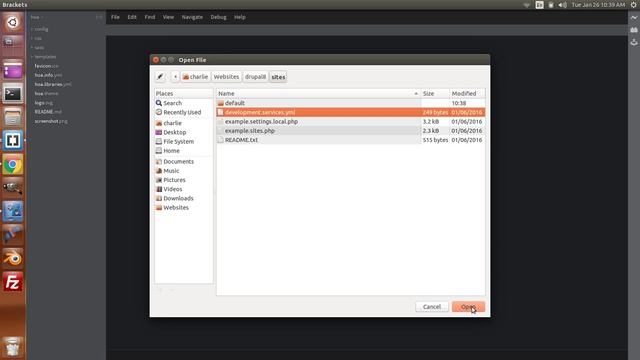Expand the sass folder in Brackets tree

(38, 48)
